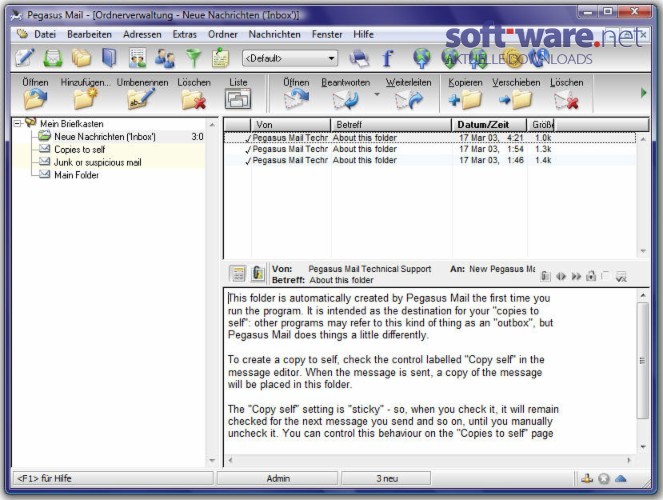663x500 pixels.
Task: Open the Bearbeiten menu
Action: tap(89, 34)
